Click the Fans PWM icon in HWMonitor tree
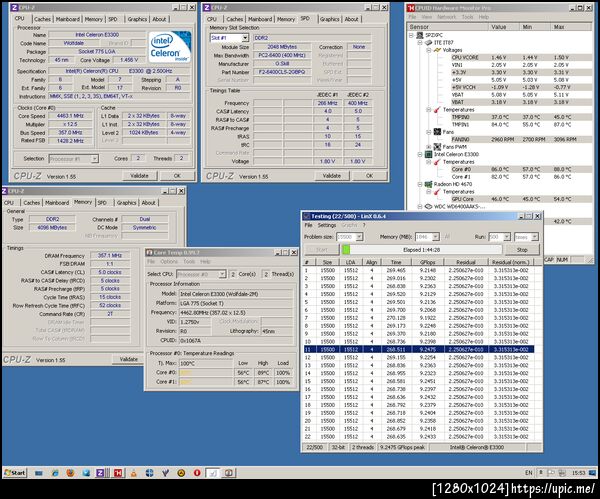This screenshot has width=600, height=499. 437,147
